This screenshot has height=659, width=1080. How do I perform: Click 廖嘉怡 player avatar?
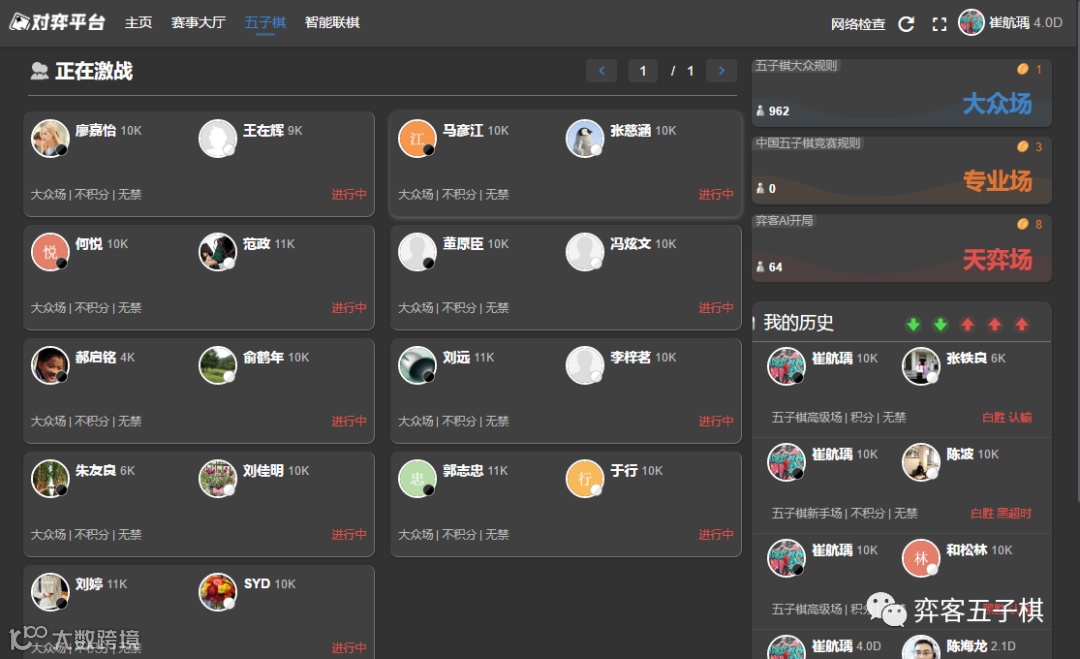point(50,138)
